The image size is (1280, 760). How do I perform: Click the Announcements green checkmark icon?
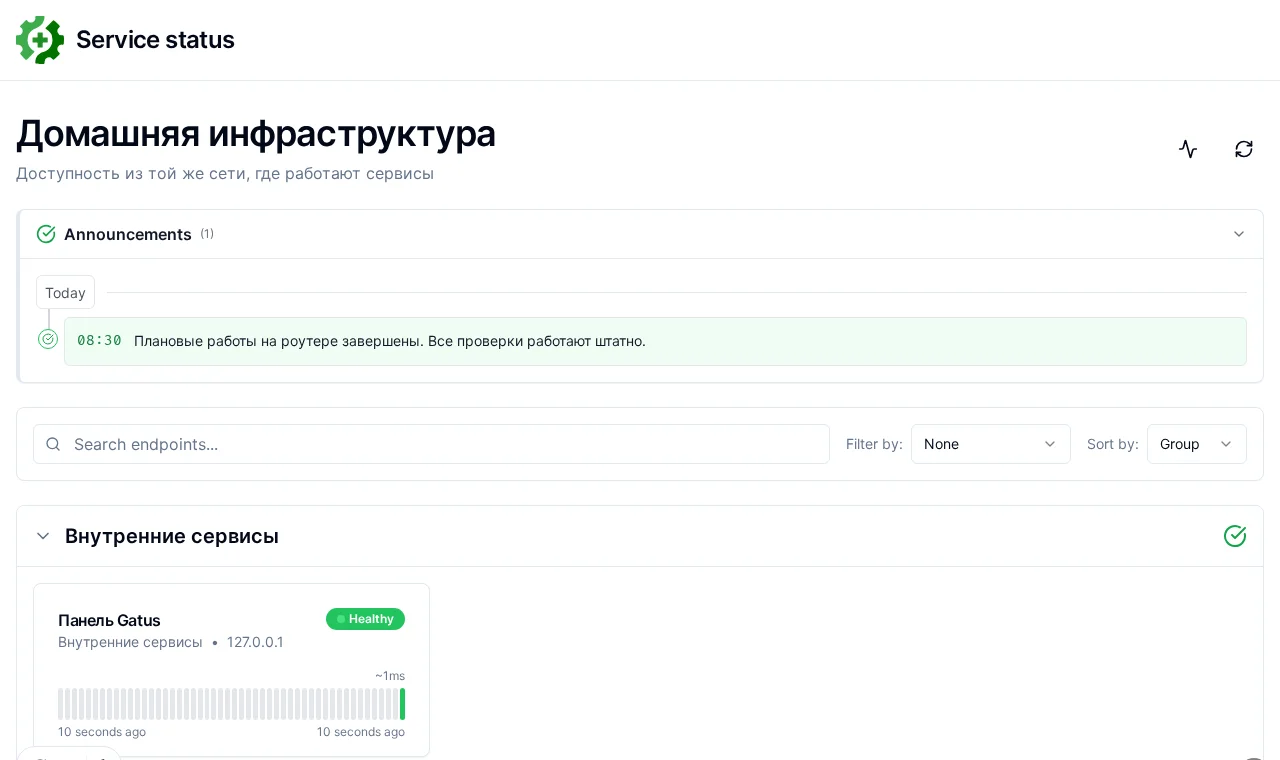click(x=46, y=234)
